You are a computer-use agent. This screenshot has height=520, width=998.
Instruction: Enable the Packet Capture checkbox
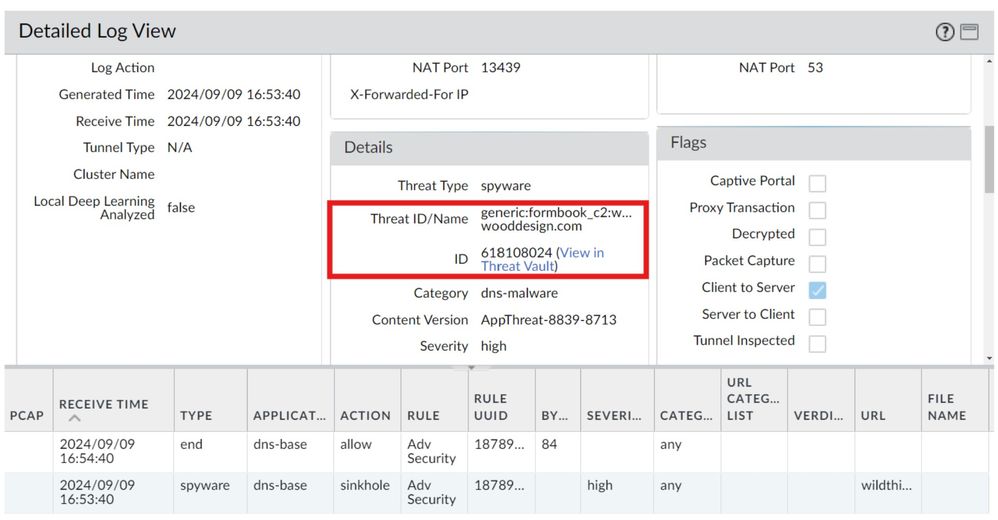point(817,263)
